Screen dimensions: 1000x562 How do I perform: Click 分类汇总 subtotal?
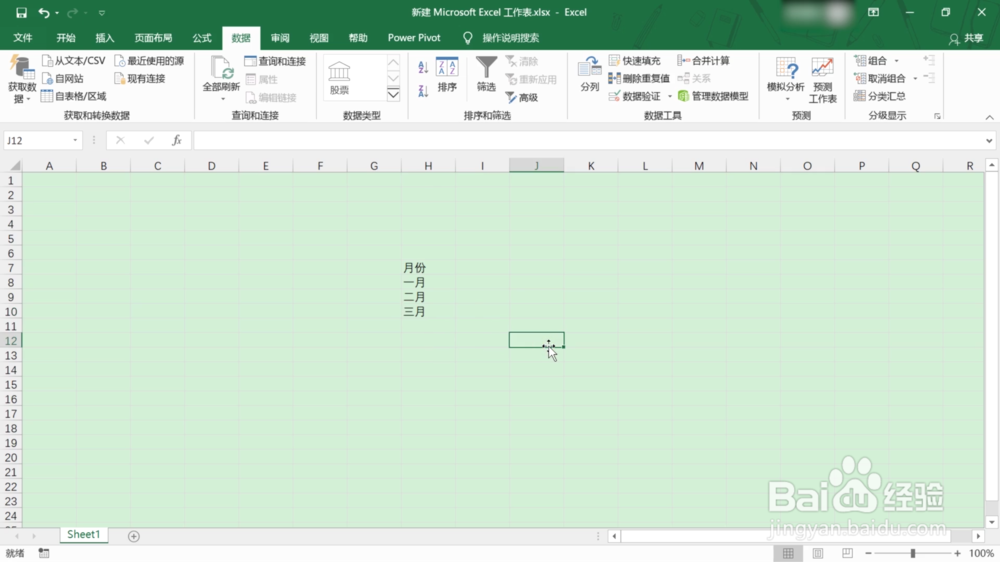tap(880, 96)
